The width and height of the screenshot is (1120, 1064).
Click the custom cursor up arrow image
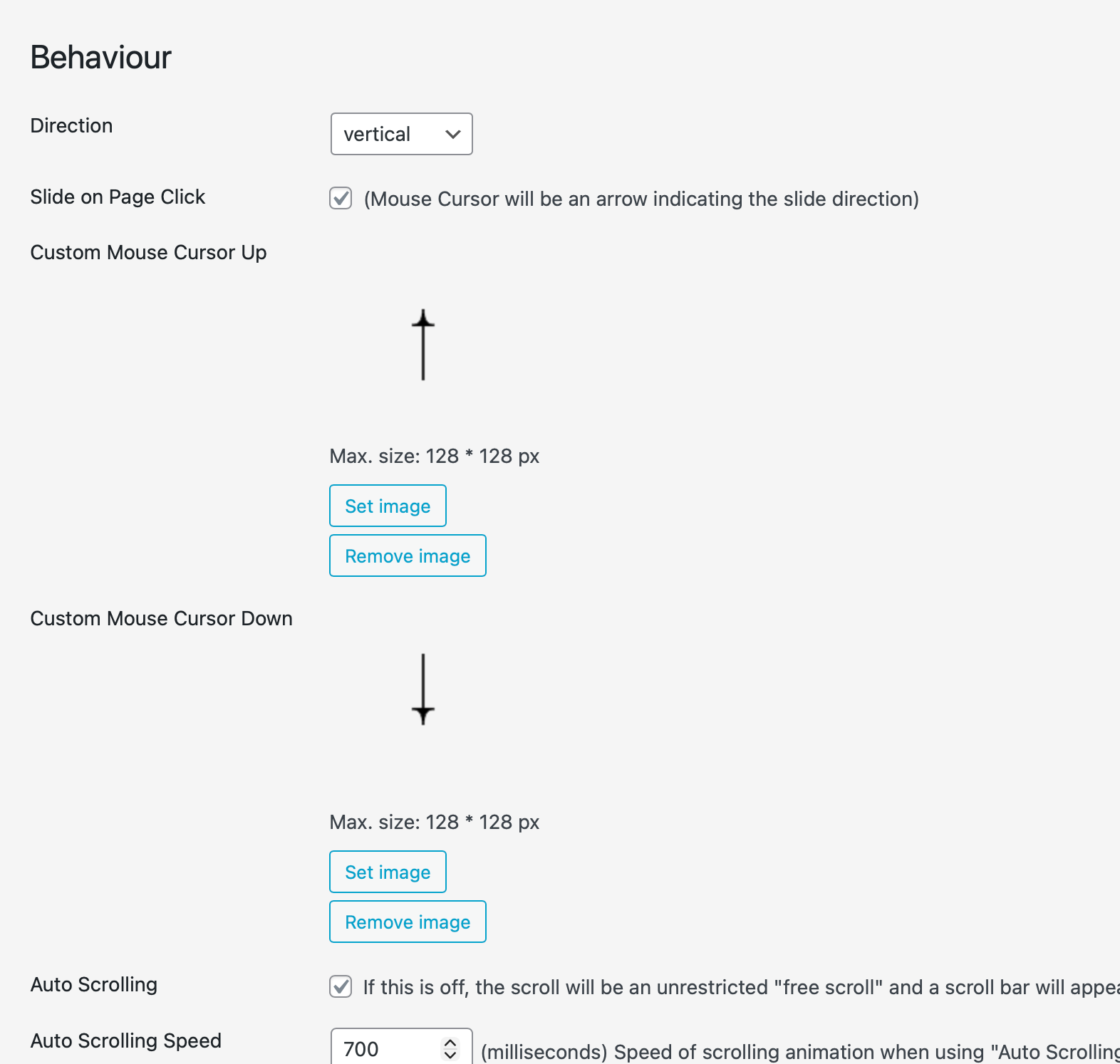point(423,345)
